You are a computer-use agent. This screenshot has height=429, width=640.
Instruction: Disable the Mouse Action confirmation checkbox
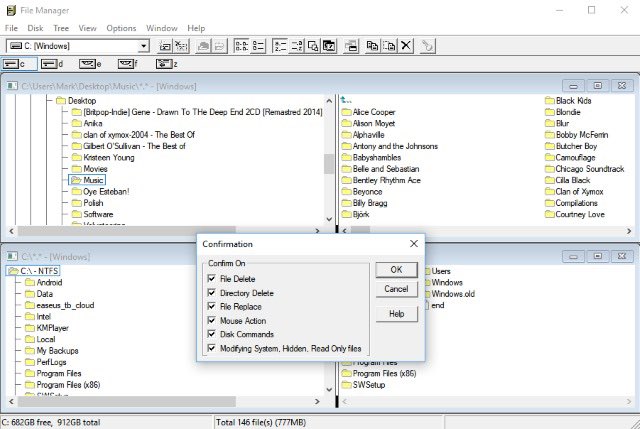point(211,320)
